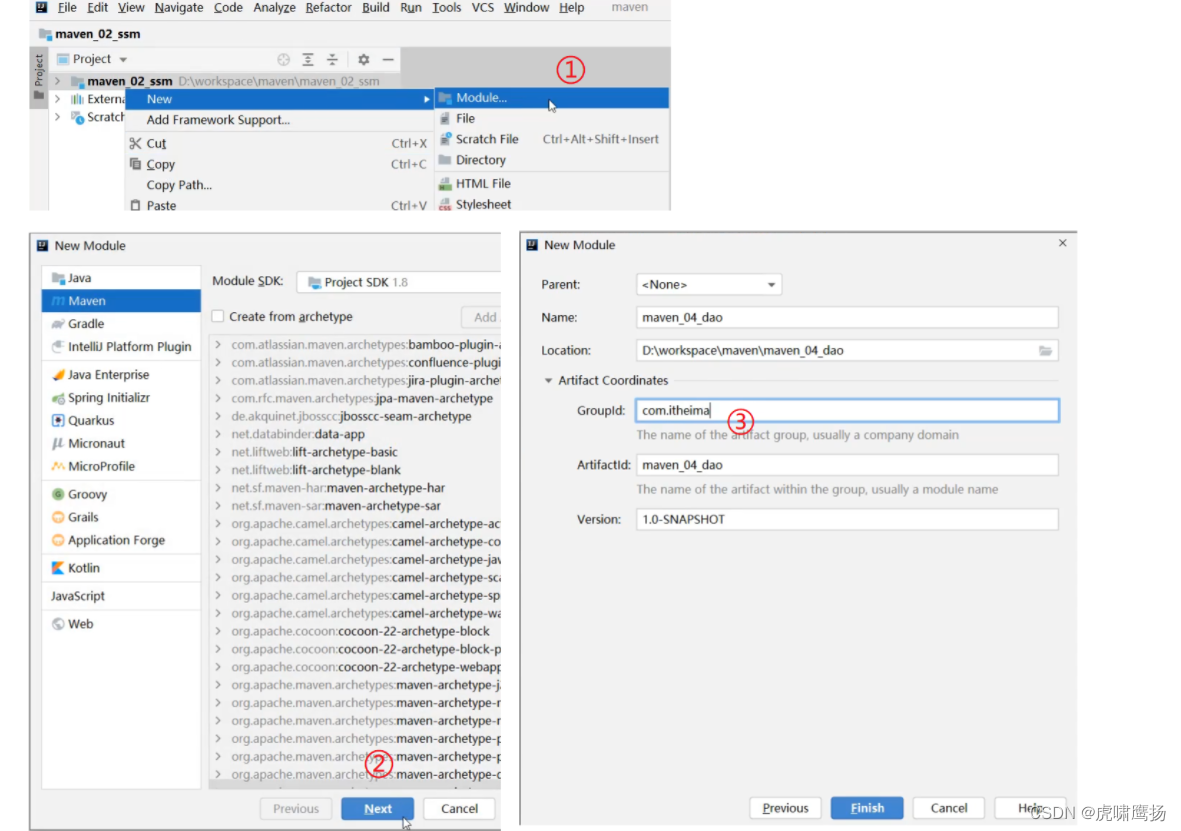Click the Paste clipboard icon in the context menu

pos(136,205)
